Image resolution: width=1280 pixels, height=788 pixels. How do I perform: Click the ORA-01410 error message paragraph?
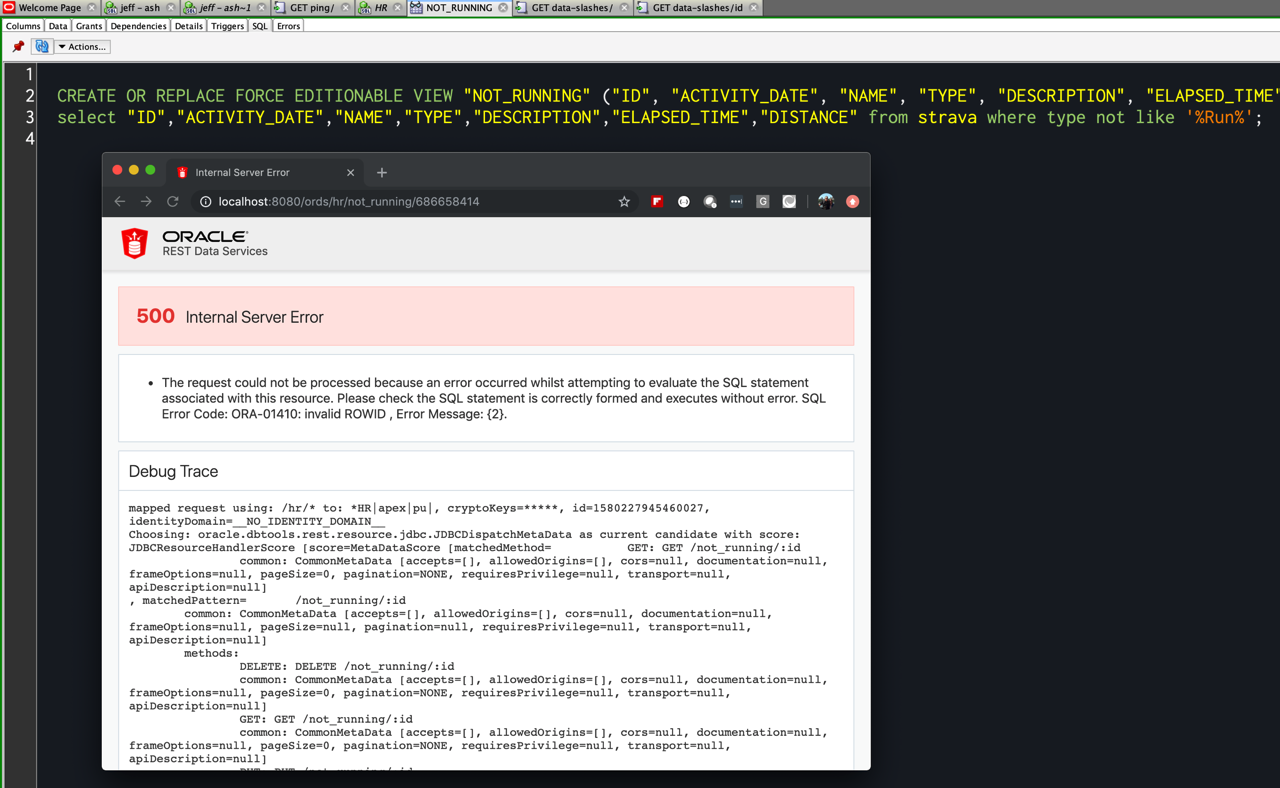coord(494,398)
